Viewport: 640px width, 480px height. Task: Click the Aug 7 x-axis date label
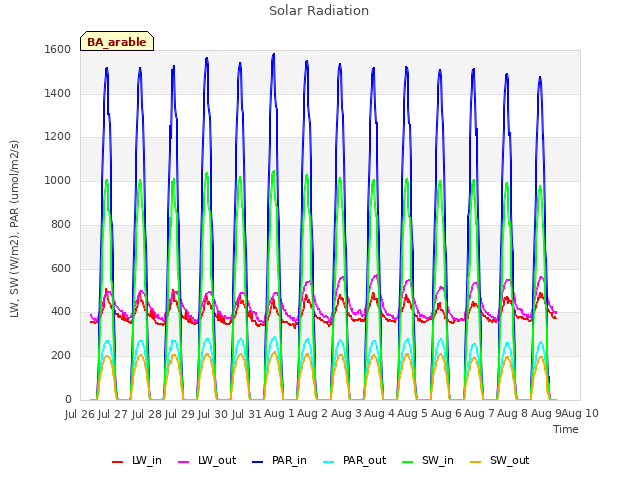tap(479, 413)
